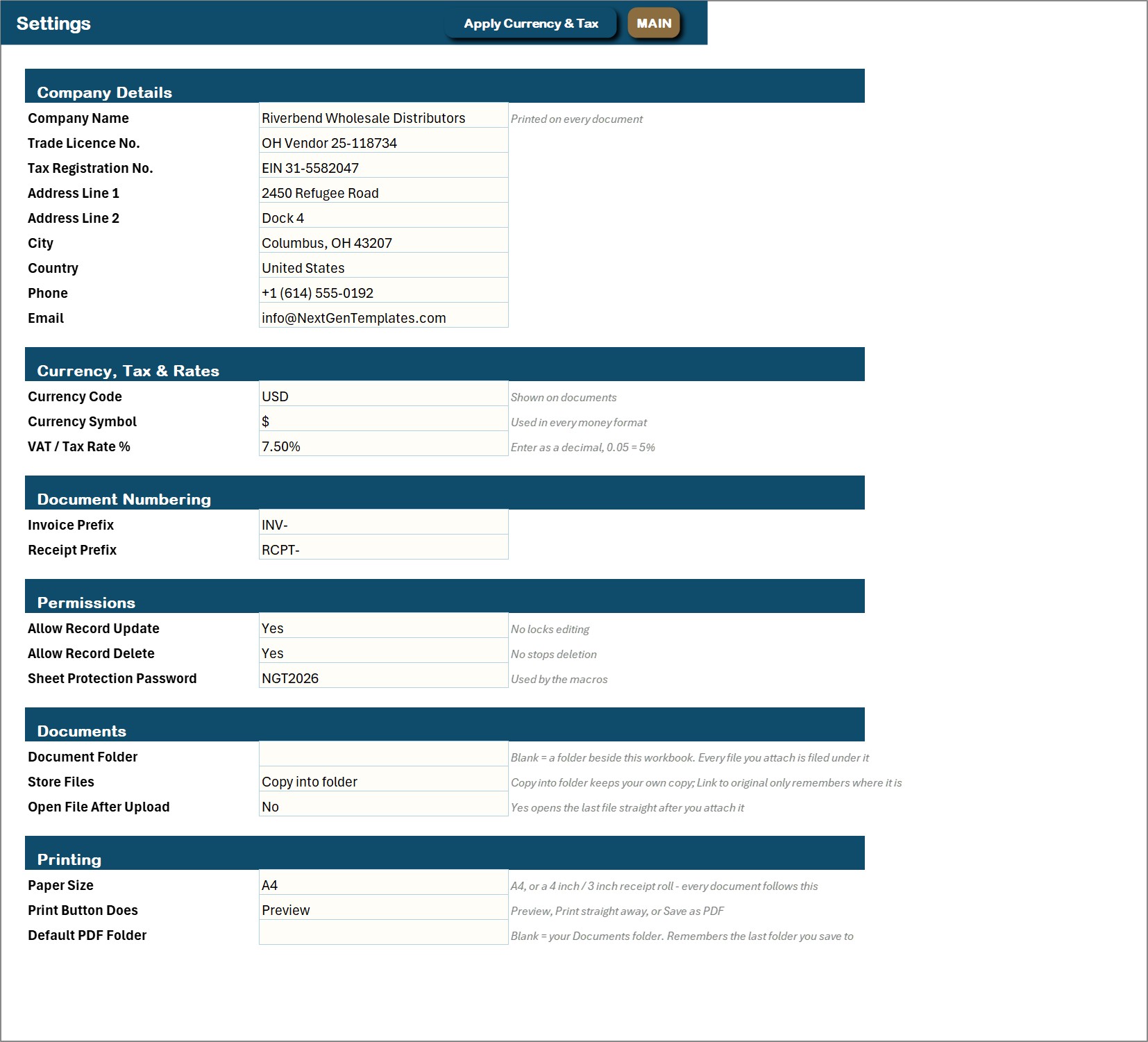Click the Permissions section header
1148x1042 pixels.
tap(444, 596)
